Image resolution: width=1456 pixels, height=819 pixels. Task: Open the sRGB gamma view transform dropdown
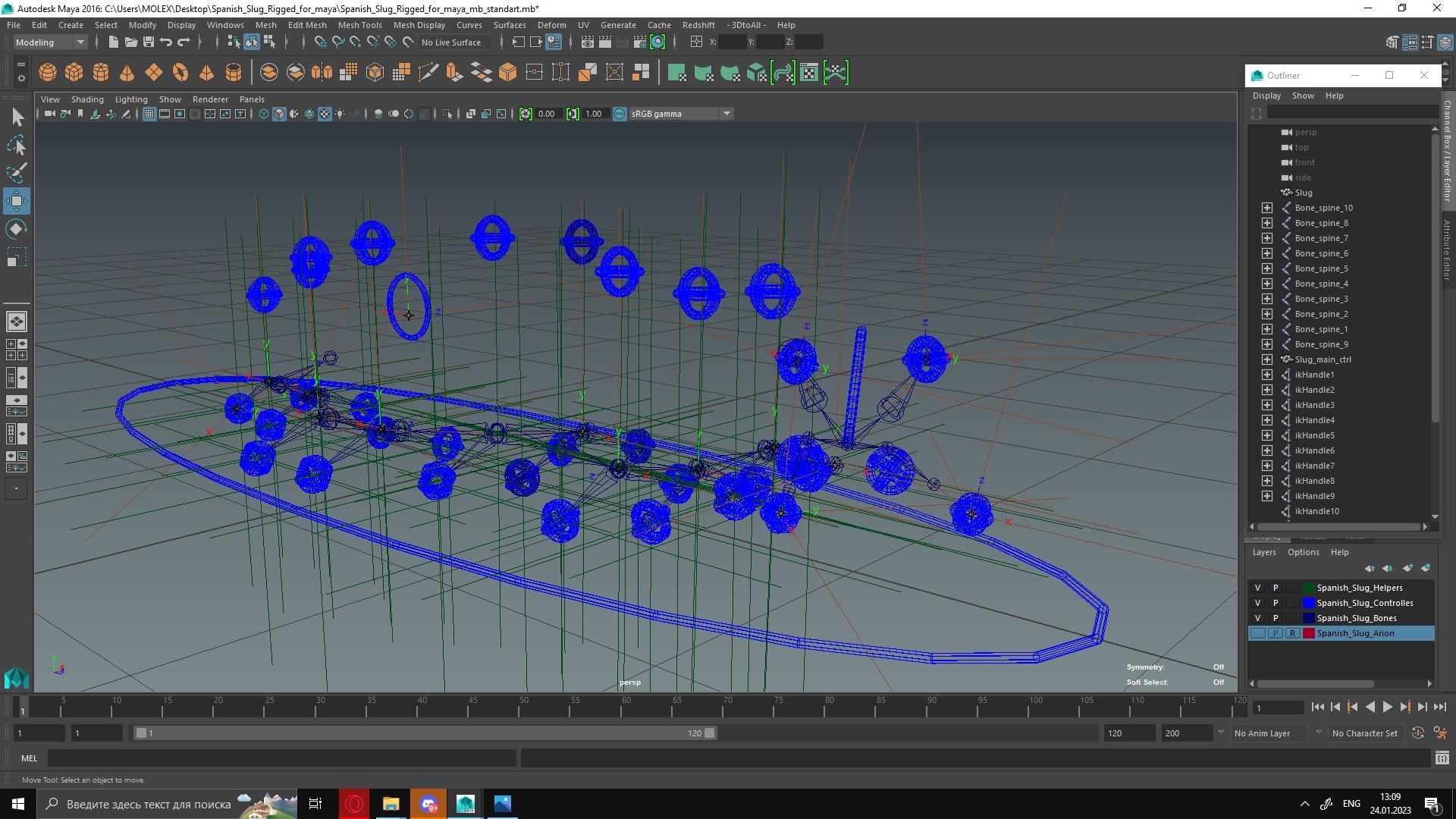(680, 114)
